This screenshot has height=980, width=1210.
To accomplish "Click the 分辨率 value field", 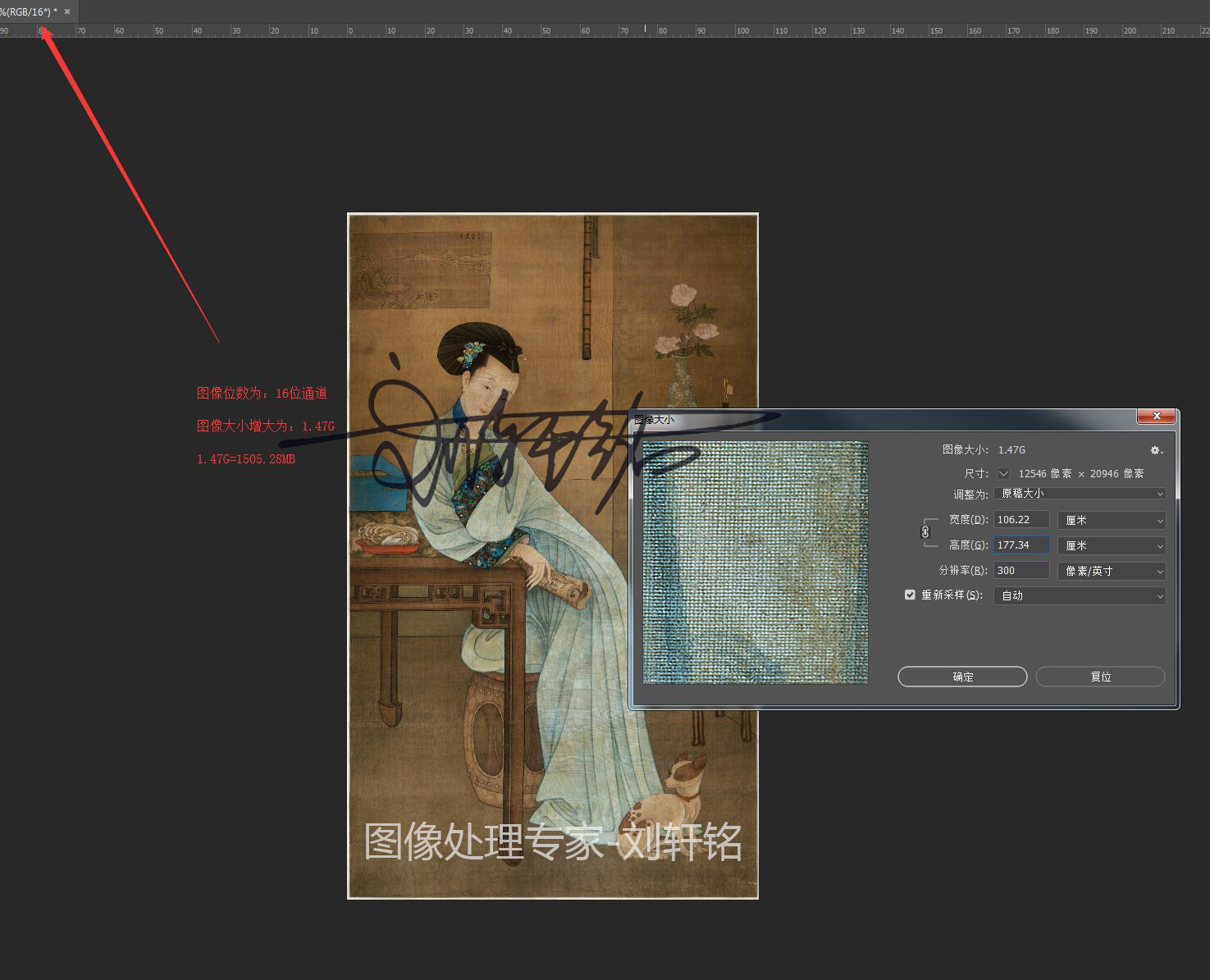I will point(1021,570).
